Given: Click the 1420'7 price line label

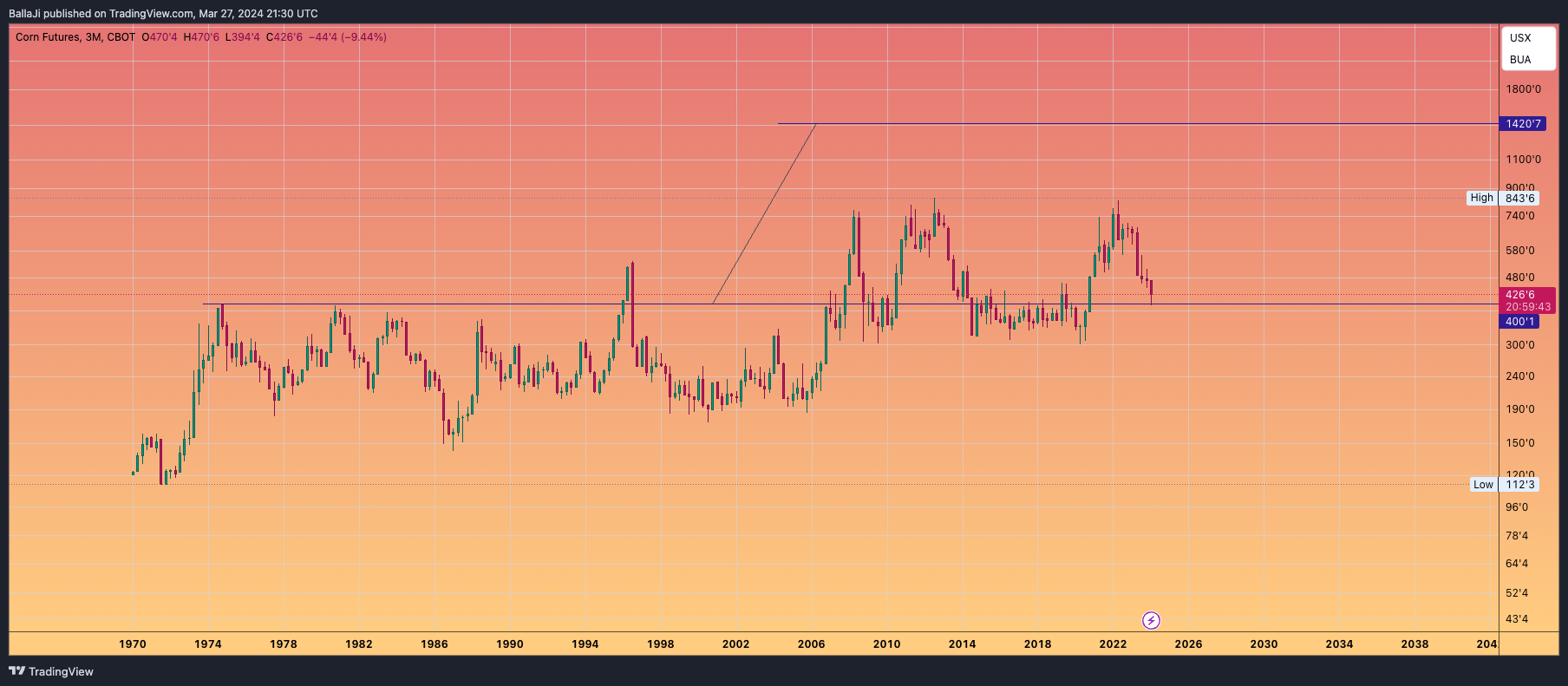Looking at the screenshot, I should (1523, 124).
